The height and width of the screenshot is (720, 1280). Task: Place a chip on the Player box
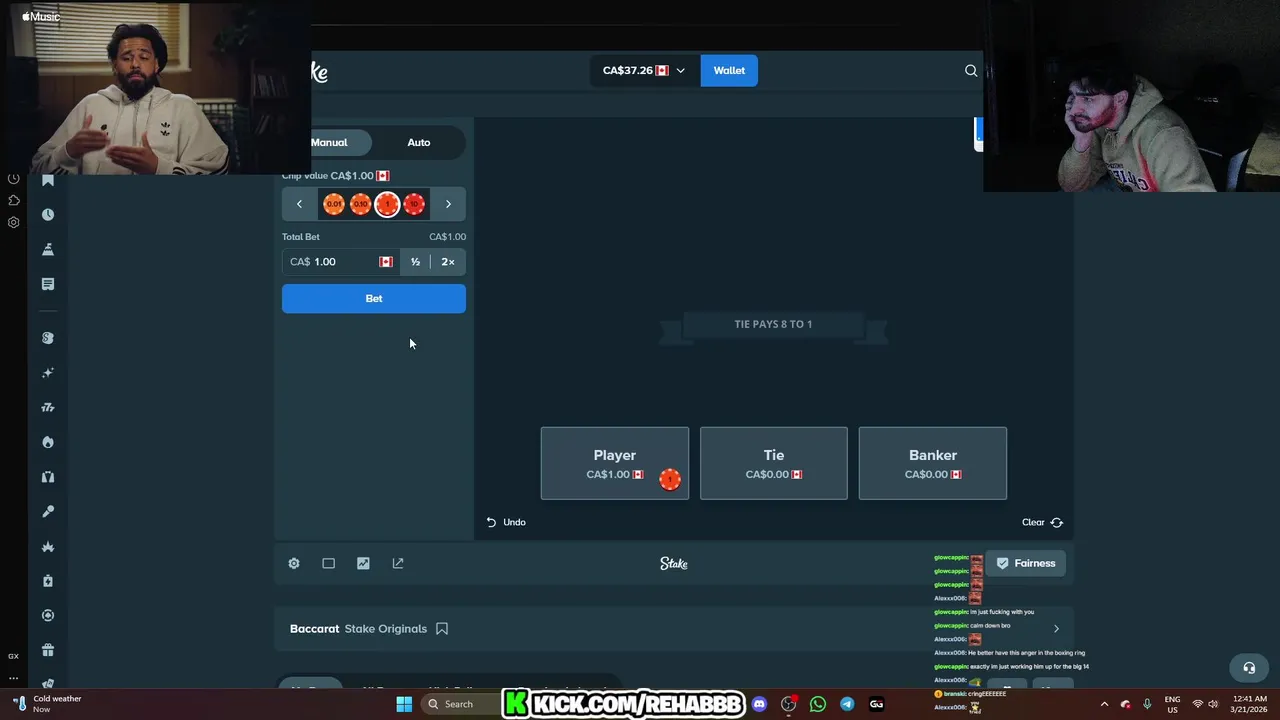coord(615,463)
